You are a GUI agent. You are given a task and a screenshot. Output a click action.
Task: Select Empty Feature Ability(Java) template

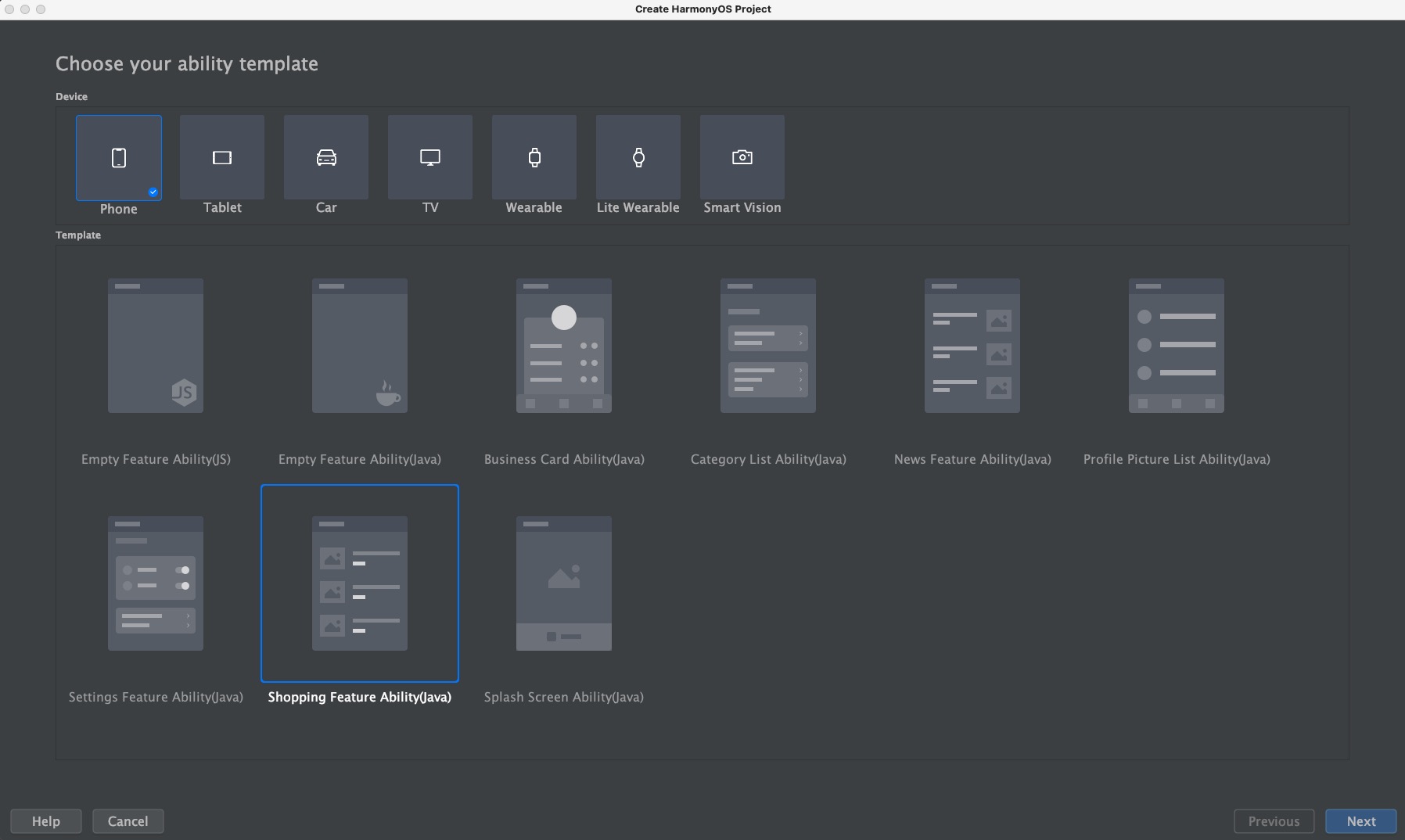(x=360, y=346)
